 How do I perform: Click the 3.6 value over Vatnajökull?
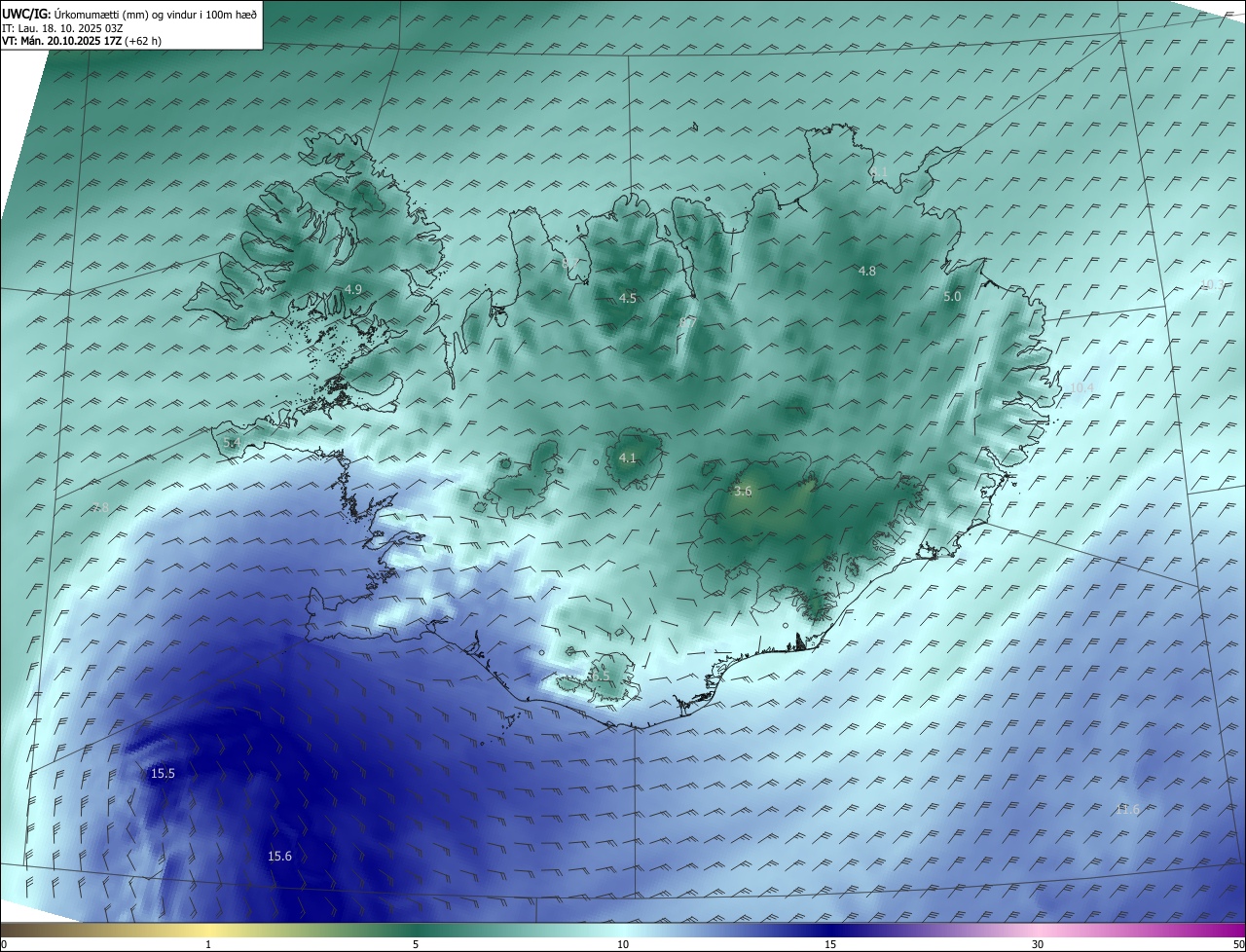743,493
